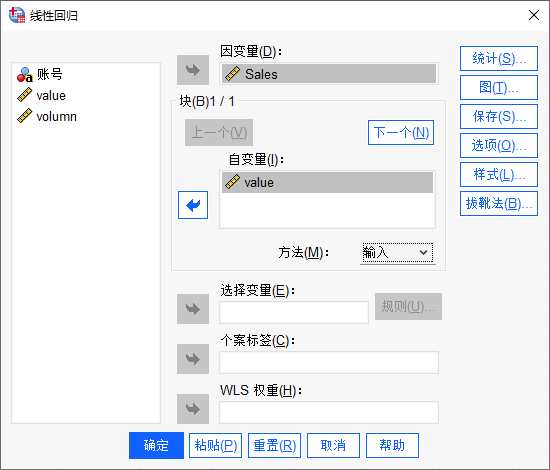Open the 方法 dropdown showing 输入
Screen dimensions: 550x470
pyautogui.click(x=397, y=253)
